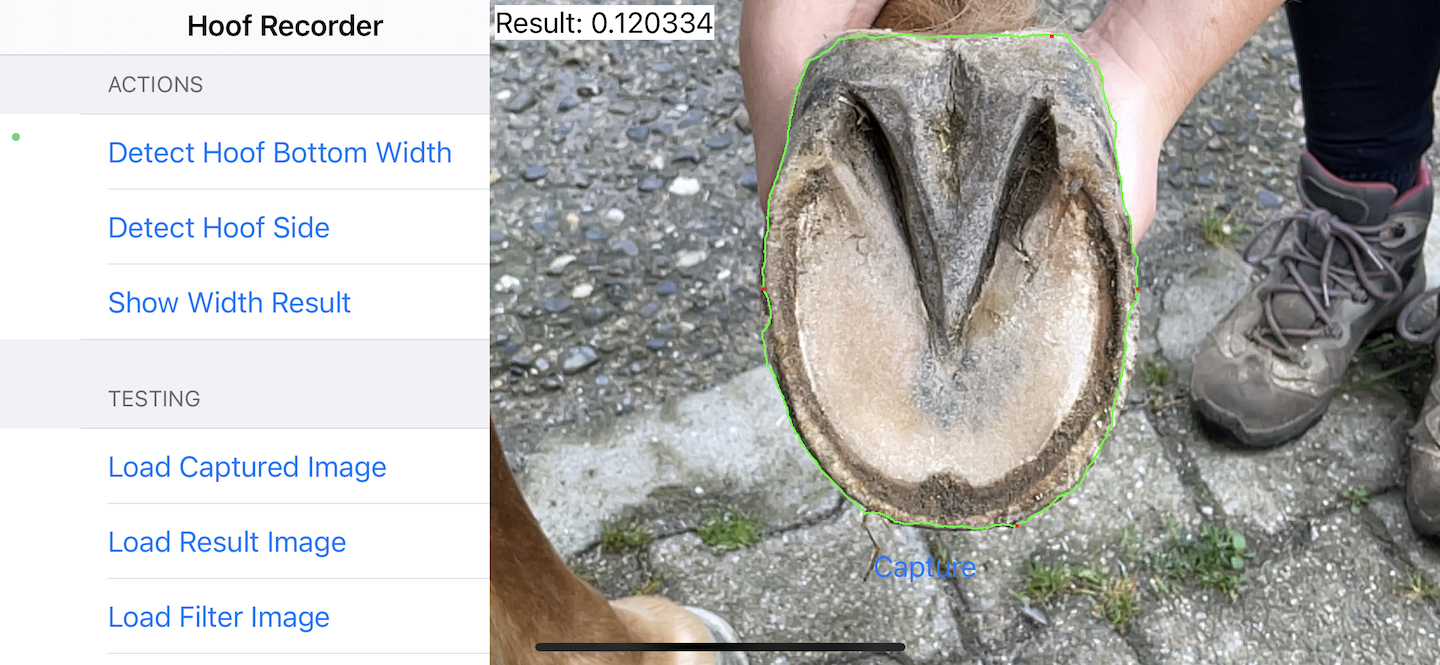Image resolution: width=1440 pixels, height=665 pixels.
Task: Click the Hoof Recorder title
Action: 285,26
